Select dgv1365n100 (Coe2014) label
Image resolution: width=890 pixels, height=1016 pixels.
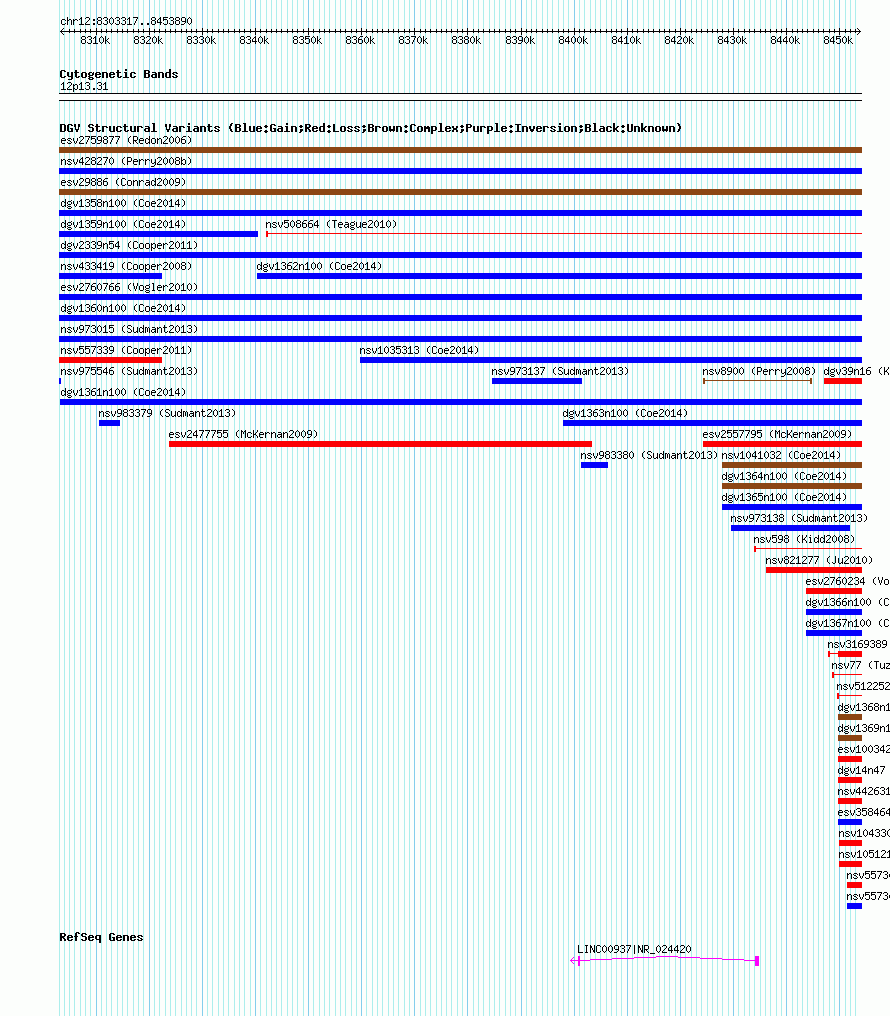point(784,498)
